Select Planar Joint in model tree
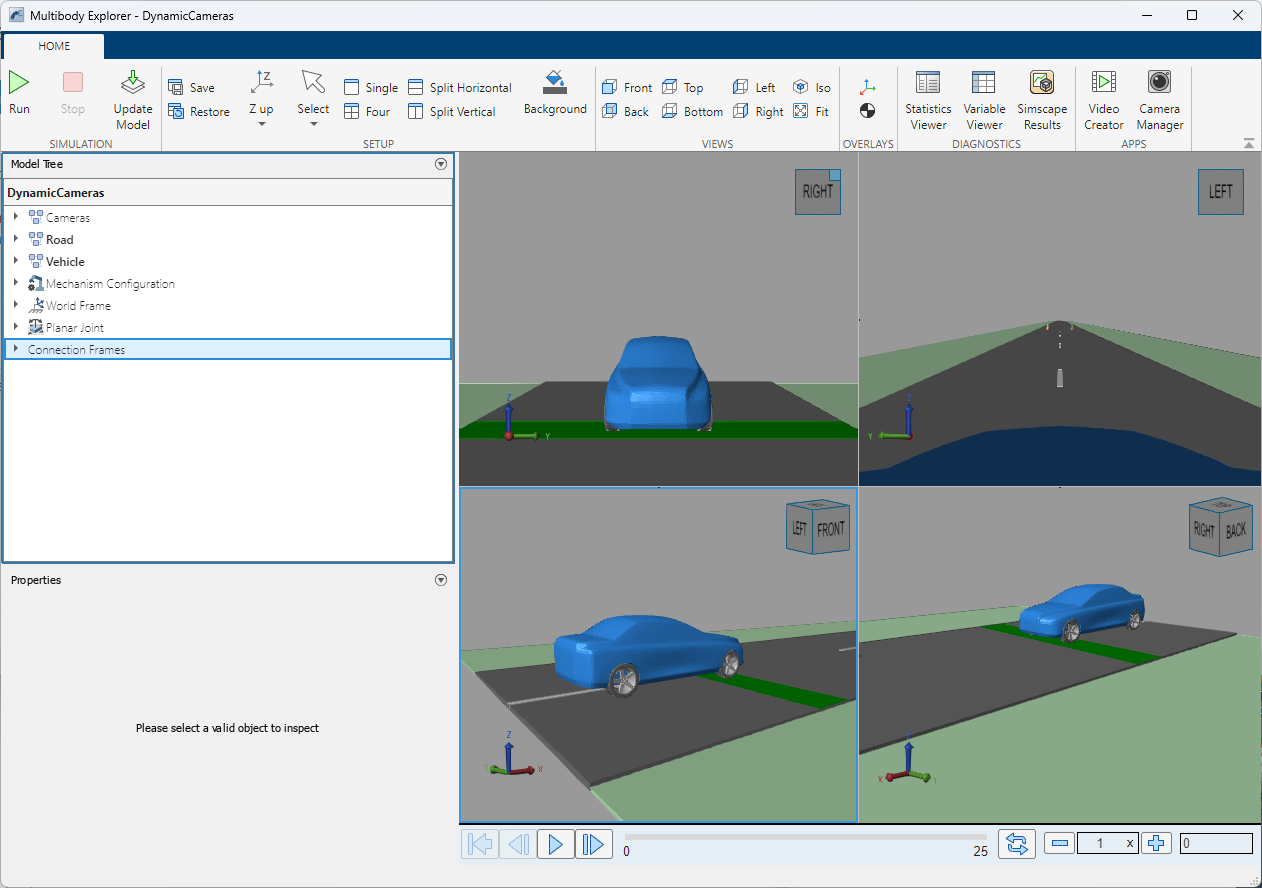 click(x=75, y=328)
